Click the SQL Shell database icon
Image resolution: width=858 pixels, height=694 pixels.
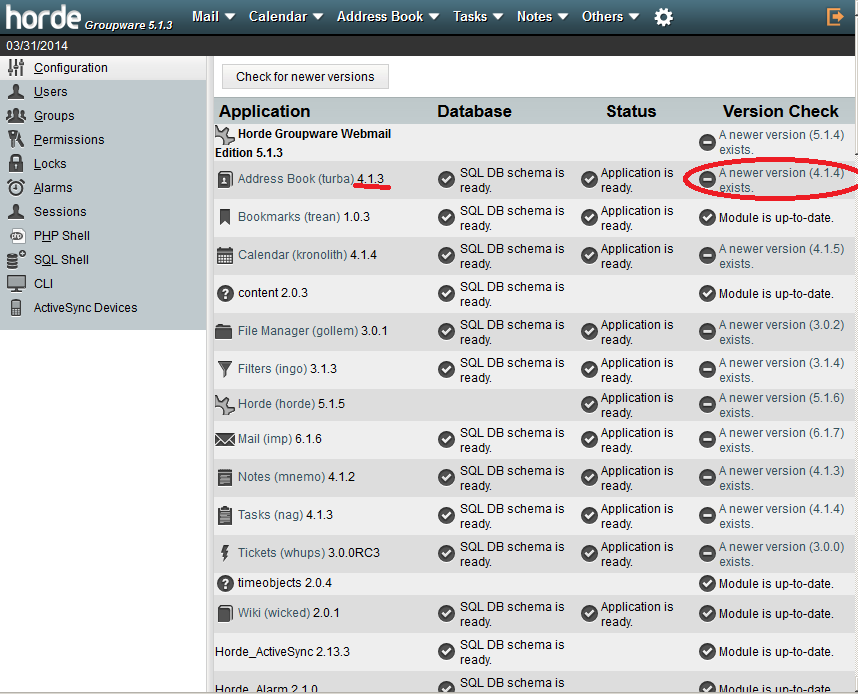point(16,259)
